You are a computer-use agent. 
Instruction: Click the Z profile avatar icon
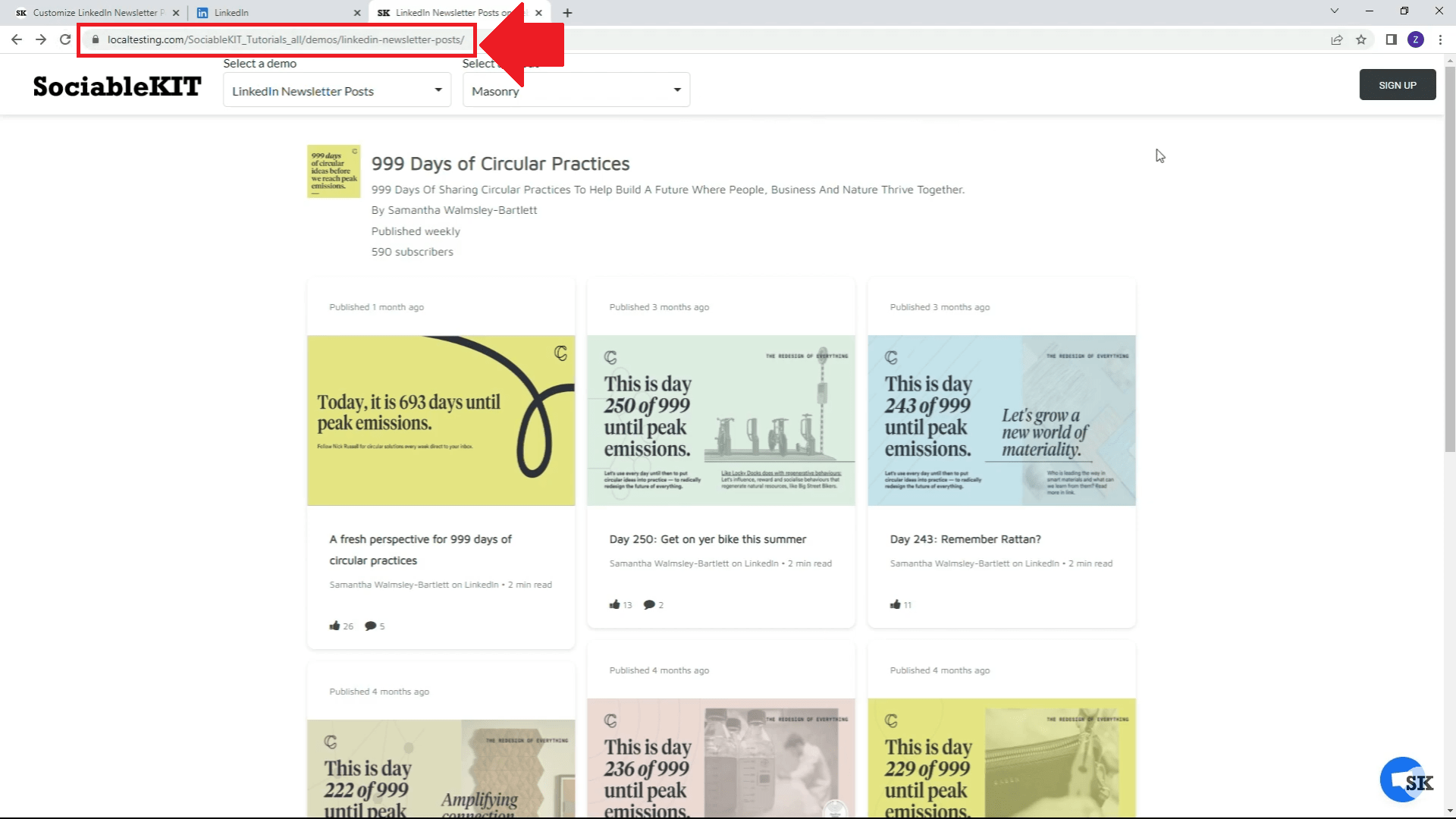click(x=1416, y=39)
